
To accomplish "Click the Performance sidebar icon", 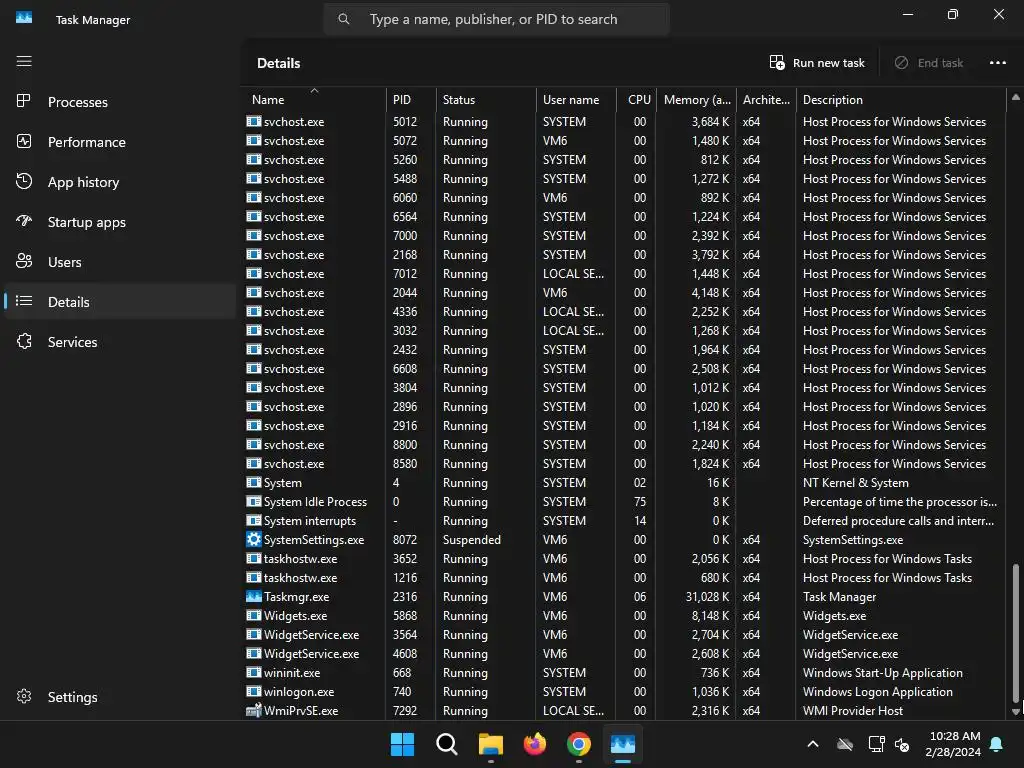I will [x=24, y=141].
